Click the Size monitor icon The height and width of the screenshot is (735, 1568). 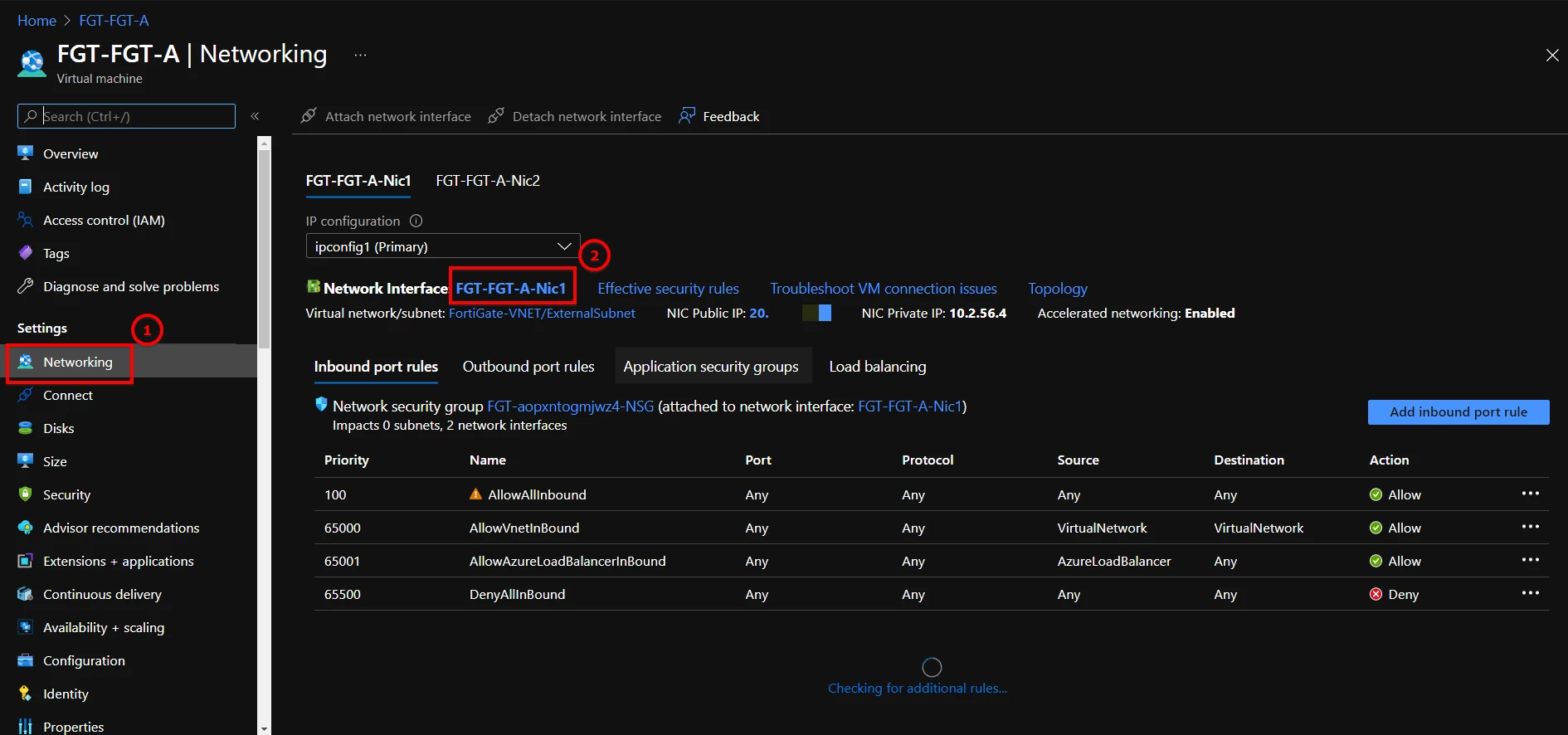point(26,461)
